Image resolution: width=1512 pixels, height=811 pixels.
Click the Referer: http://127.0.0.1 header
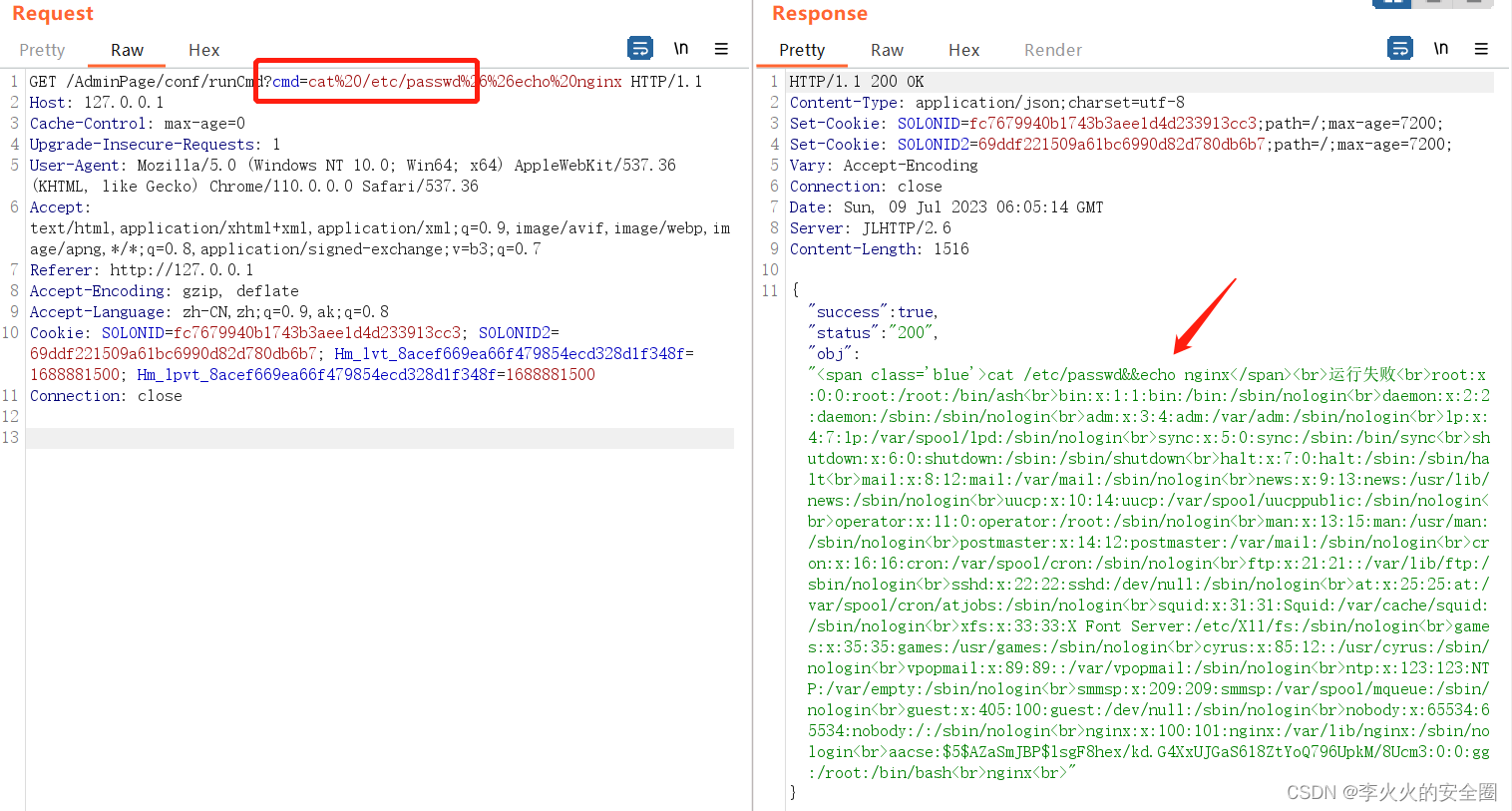pyautogui.click(x=142, y=270)
